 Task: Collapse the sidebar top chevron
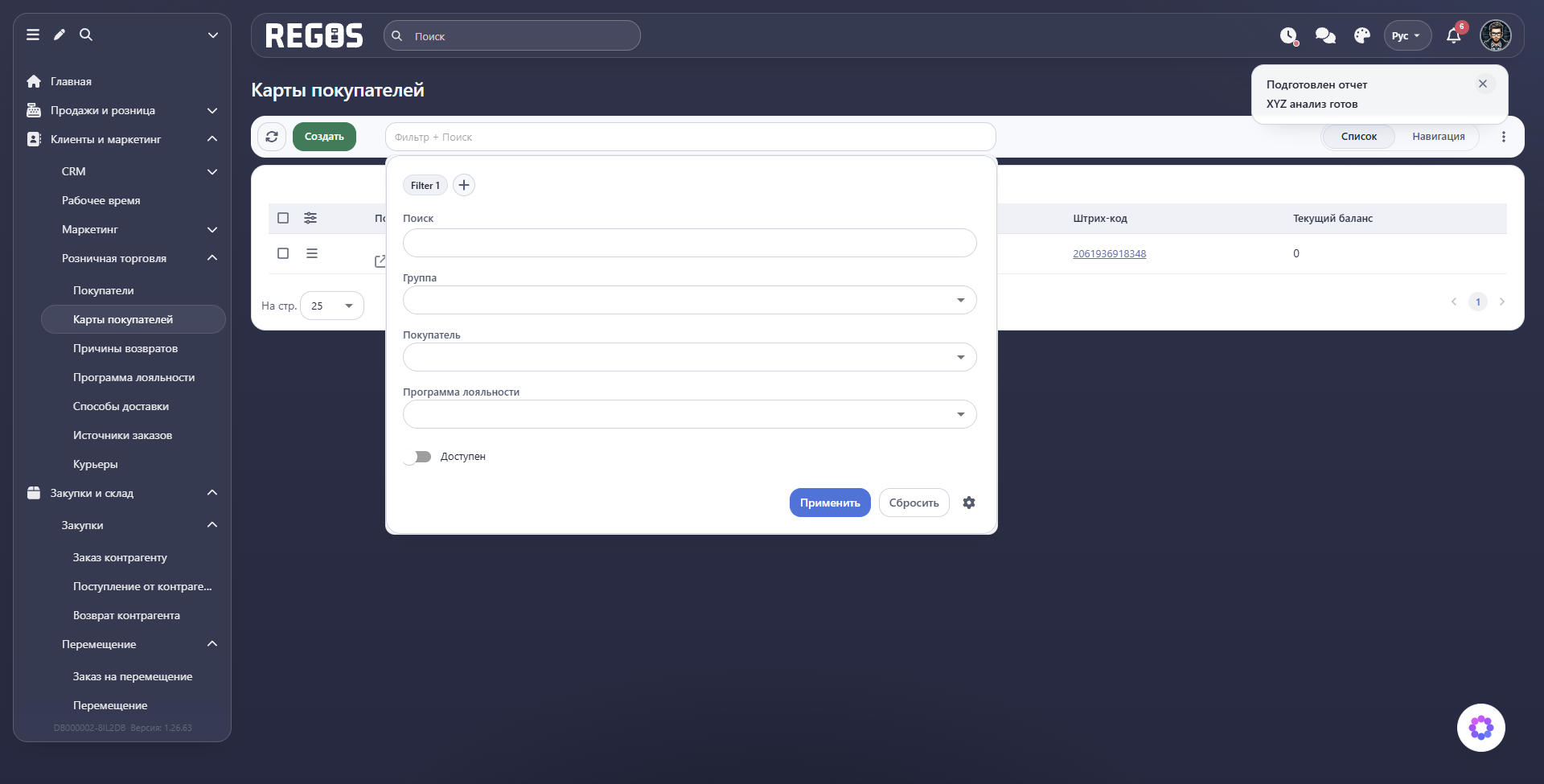pos(213,35)
